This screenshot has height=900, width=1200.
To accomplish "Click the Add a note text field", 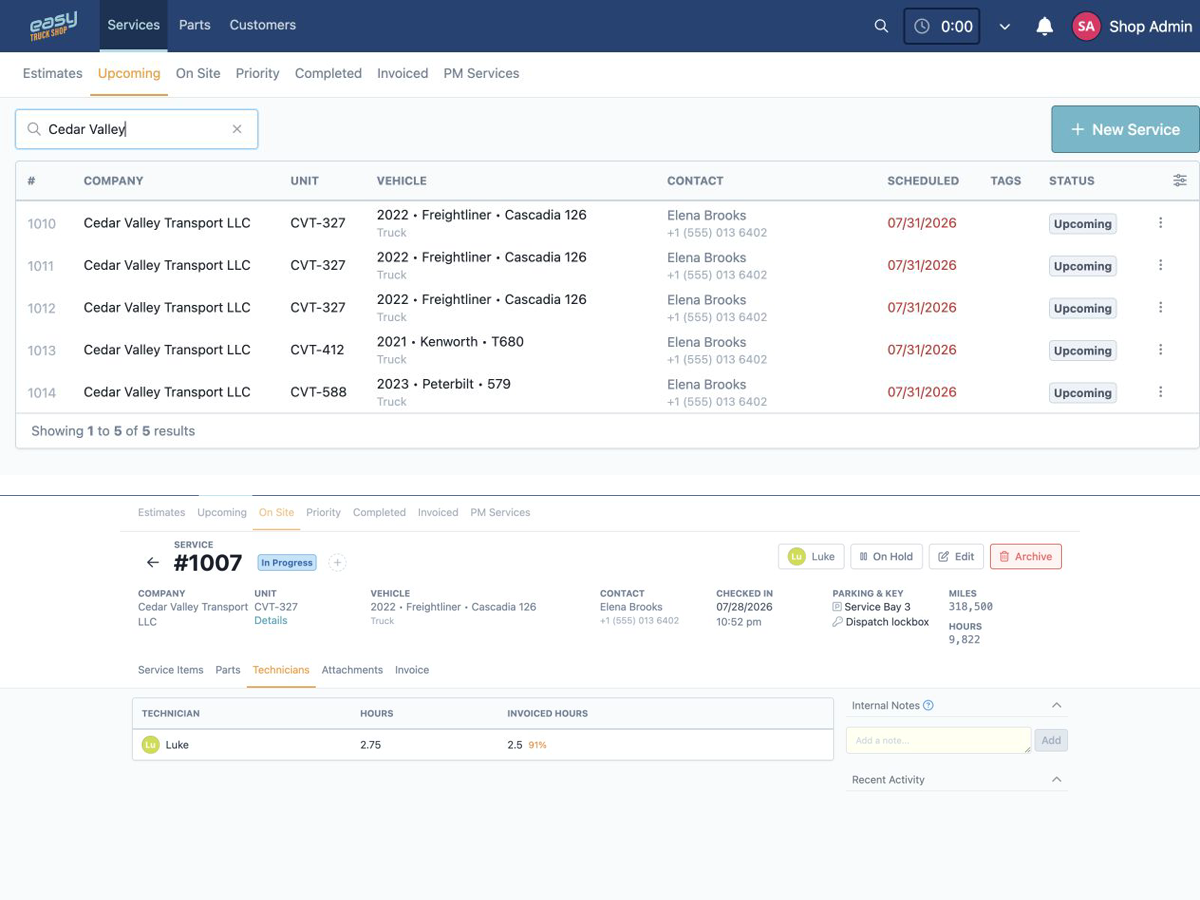I will (938, 740).
